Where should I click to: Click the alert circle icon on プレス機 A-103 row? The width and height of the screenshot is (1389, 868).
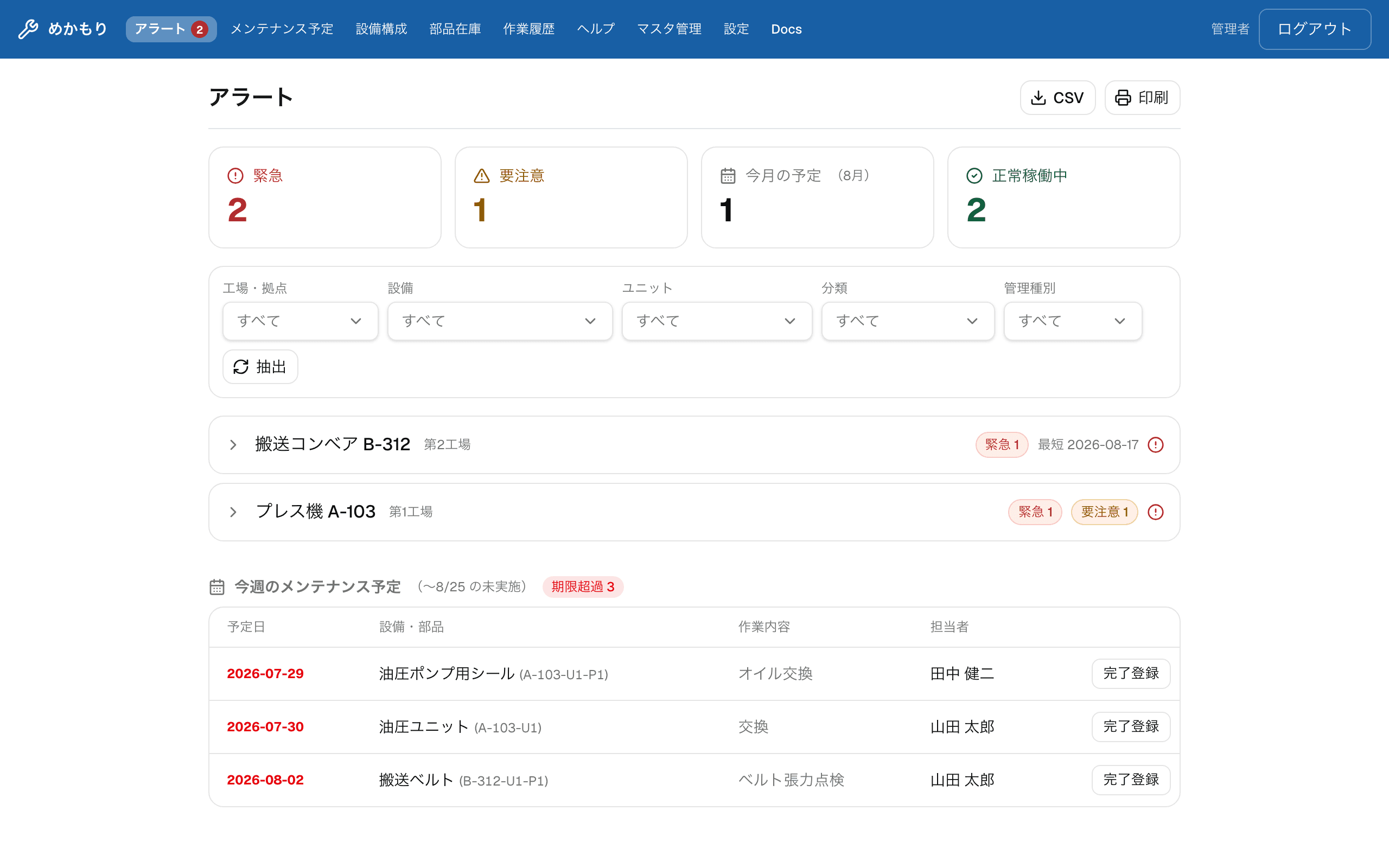[1155, 512]
